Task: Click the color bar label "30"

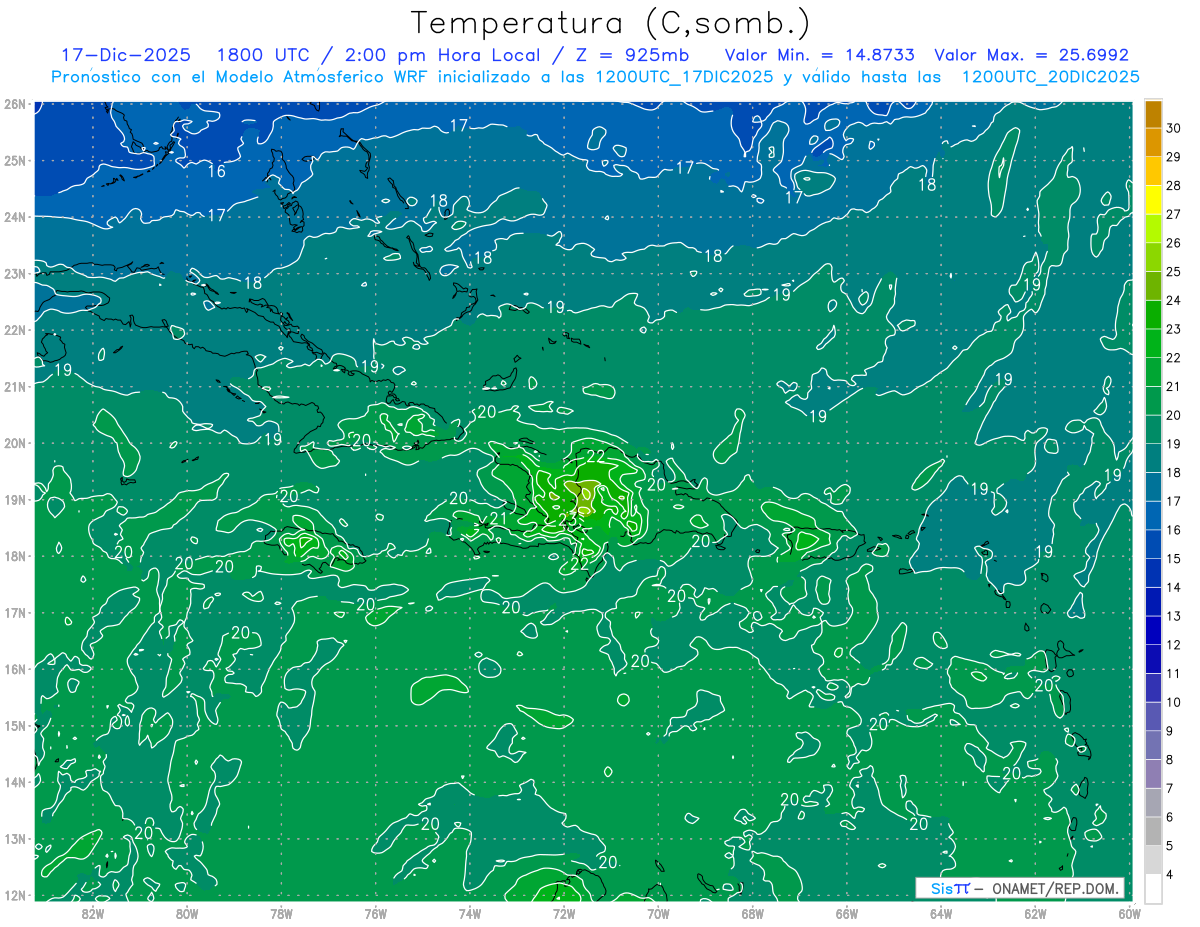Action: click(x=1173, y=128)
